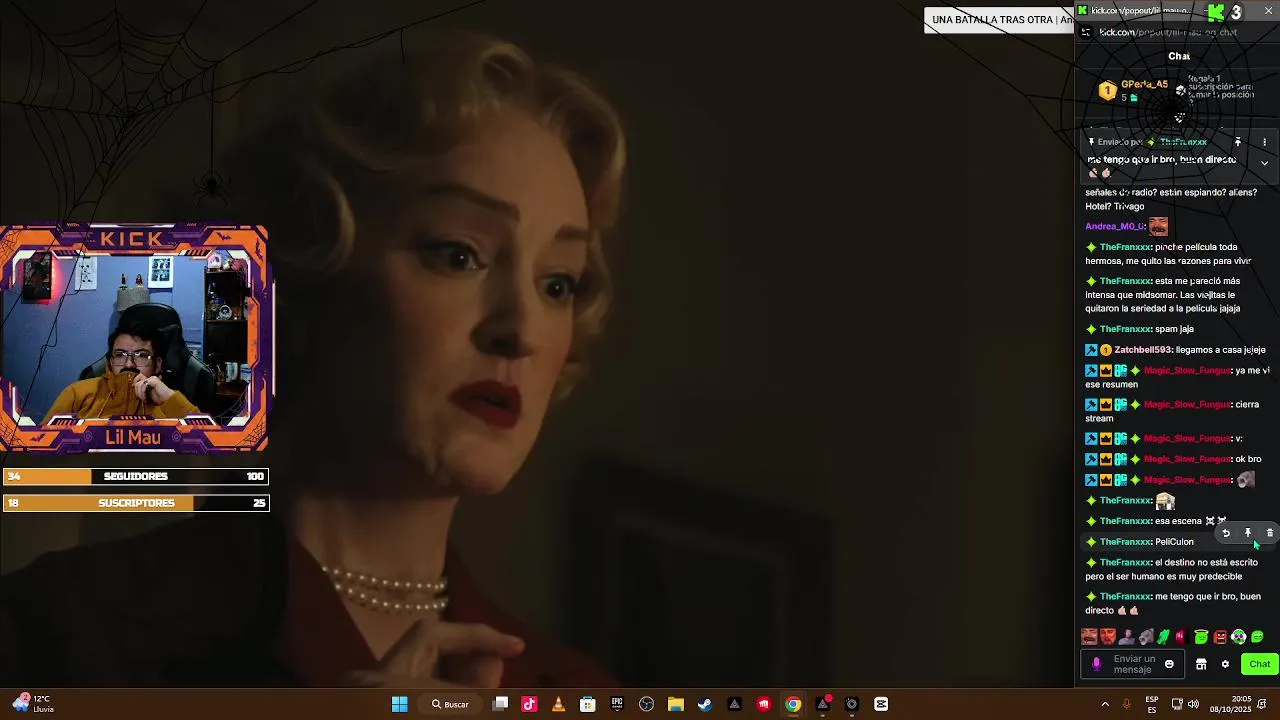Open the Kick shop storefront icon

click(x=1201, y=664)
